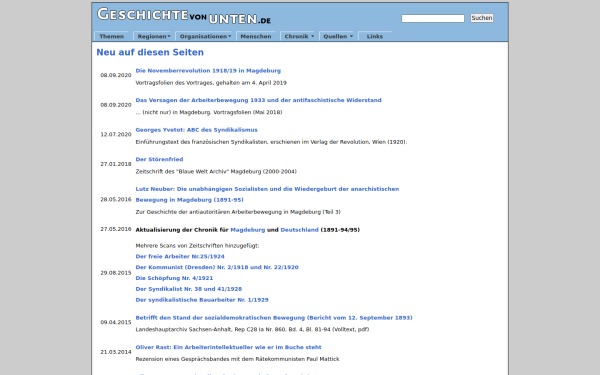Click the Zeitschrift des Blaue Welt Archiv description

216,172
